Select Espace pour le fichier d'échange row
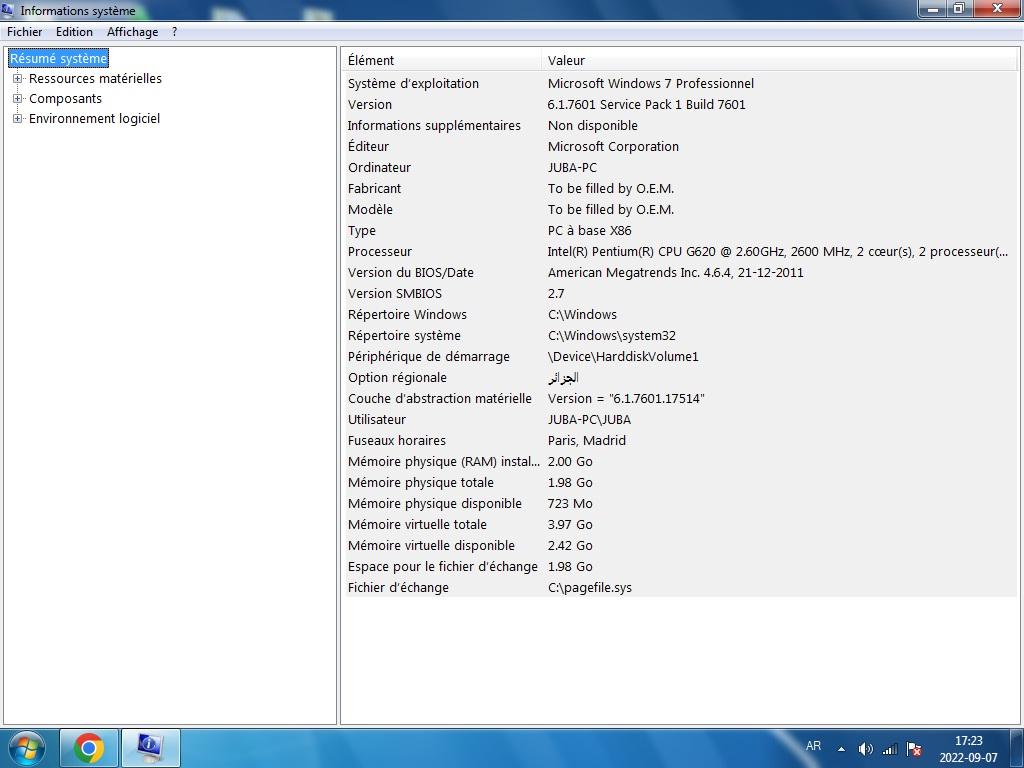1024x768 pixels. (x=680, y=567)
